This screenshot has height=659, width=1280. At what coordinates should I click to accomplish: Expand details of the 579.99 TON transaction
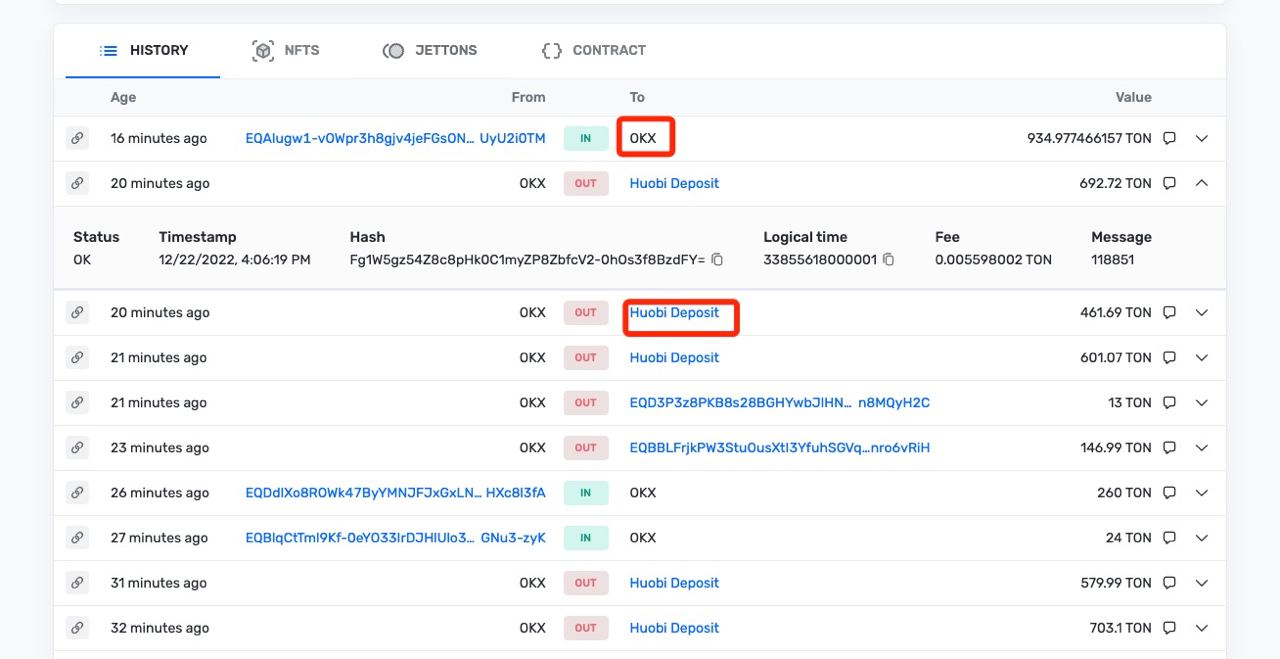coord(1202,583)
